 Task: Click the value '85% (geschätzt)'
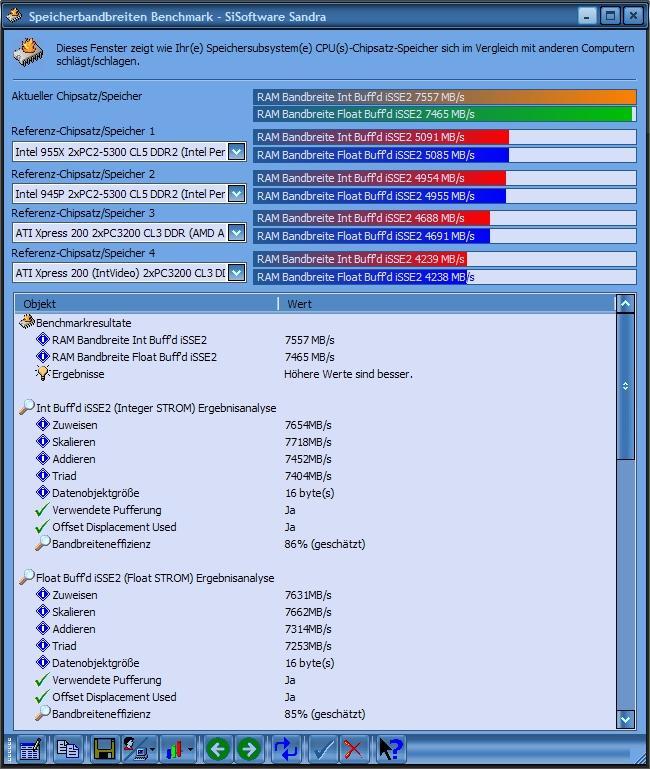click(x=325, y=714)
